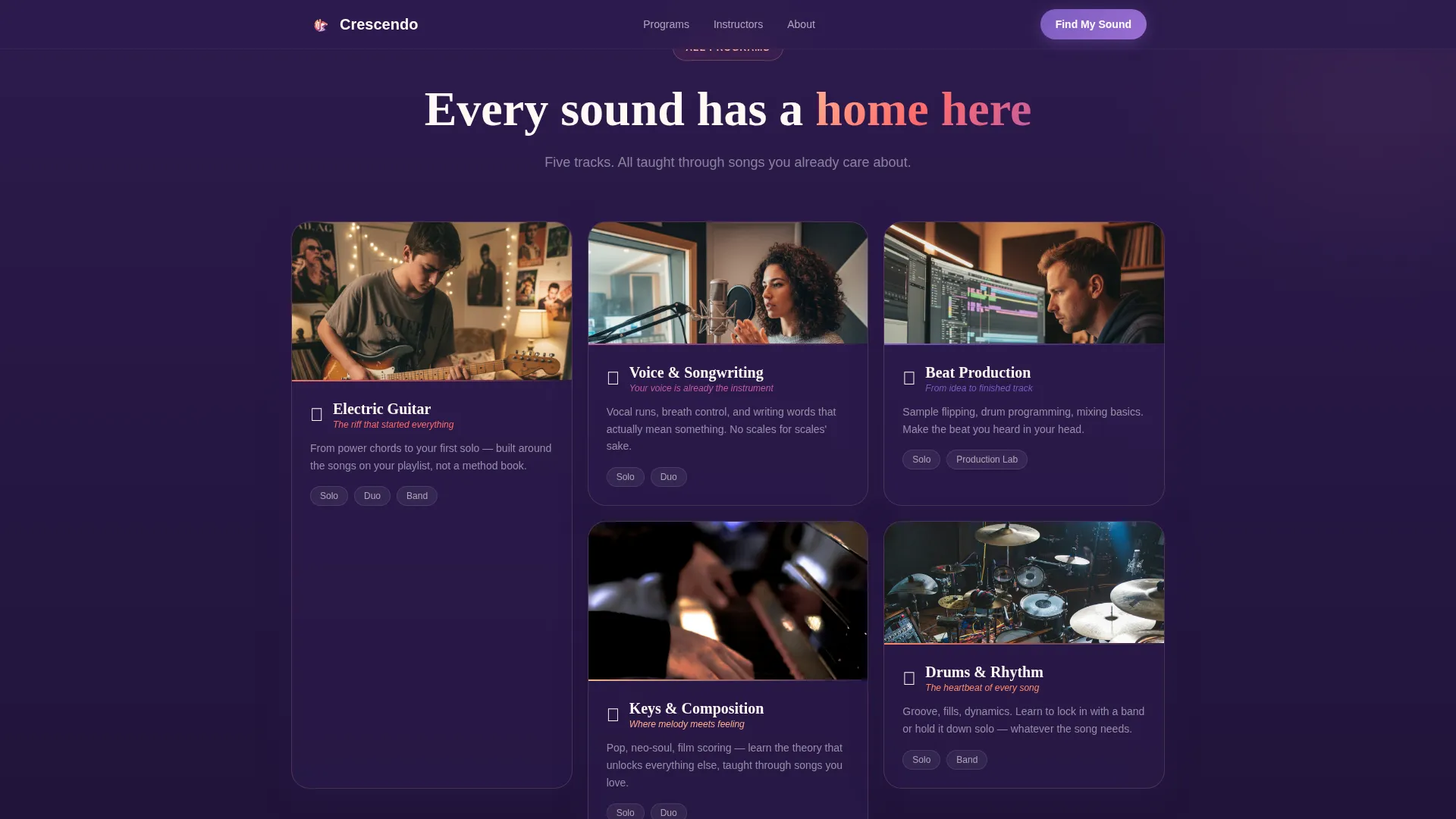Select the Band tag under Electric Guitar
1456x819 pixels.
click(417, 496)
